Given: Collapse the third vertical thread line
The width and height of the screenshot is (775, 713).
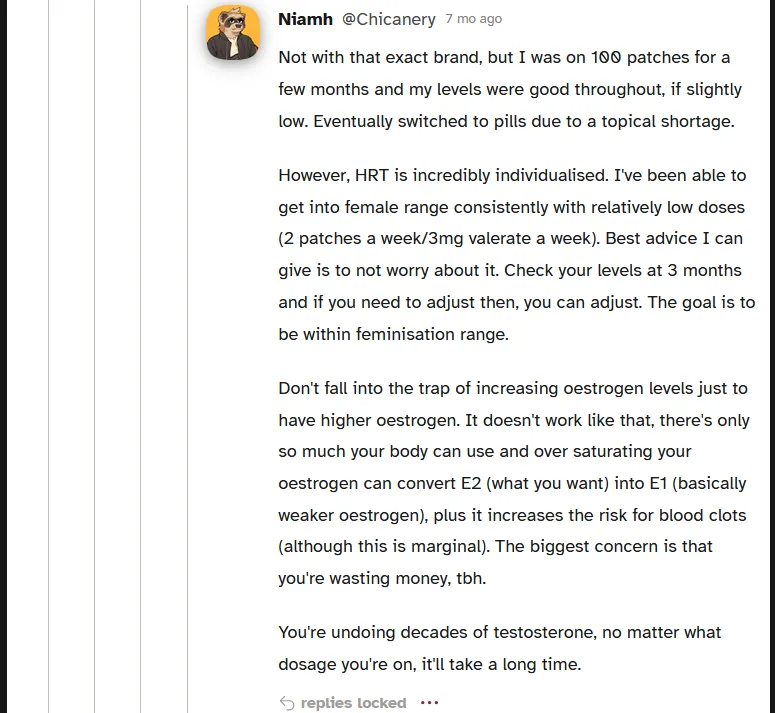Looking at the screenshot, I should point(140,356).
